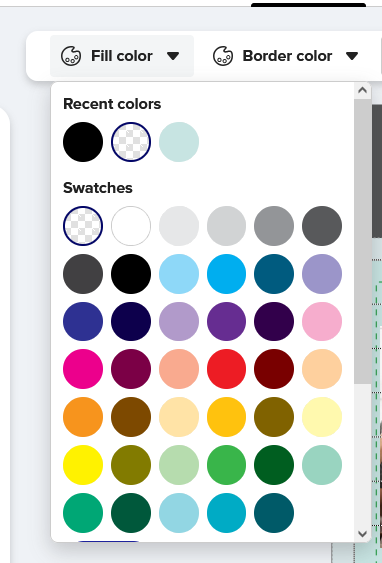Image resolution: width=382 pixels, height=563 pixels.
Task: Click the Fill color palette icon
Action: tap(71, 56)
